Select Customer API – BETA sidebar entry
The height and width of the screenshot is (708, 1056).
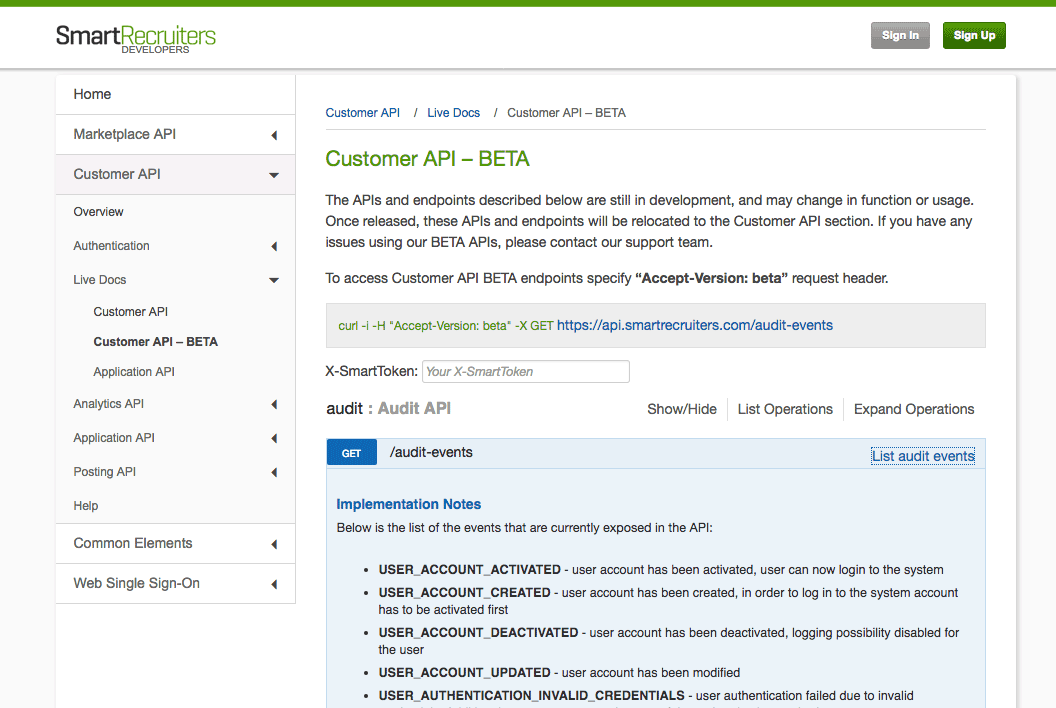[156, 342]
